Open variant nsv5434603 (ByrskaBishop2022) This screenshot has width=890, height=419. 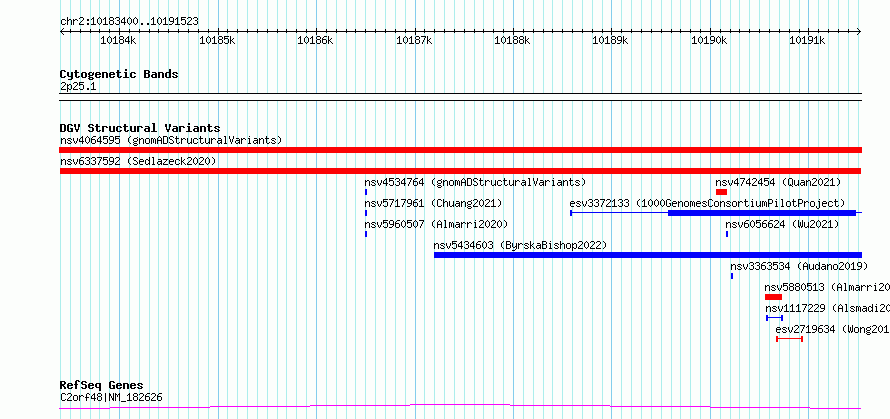(x=520, y=245)
